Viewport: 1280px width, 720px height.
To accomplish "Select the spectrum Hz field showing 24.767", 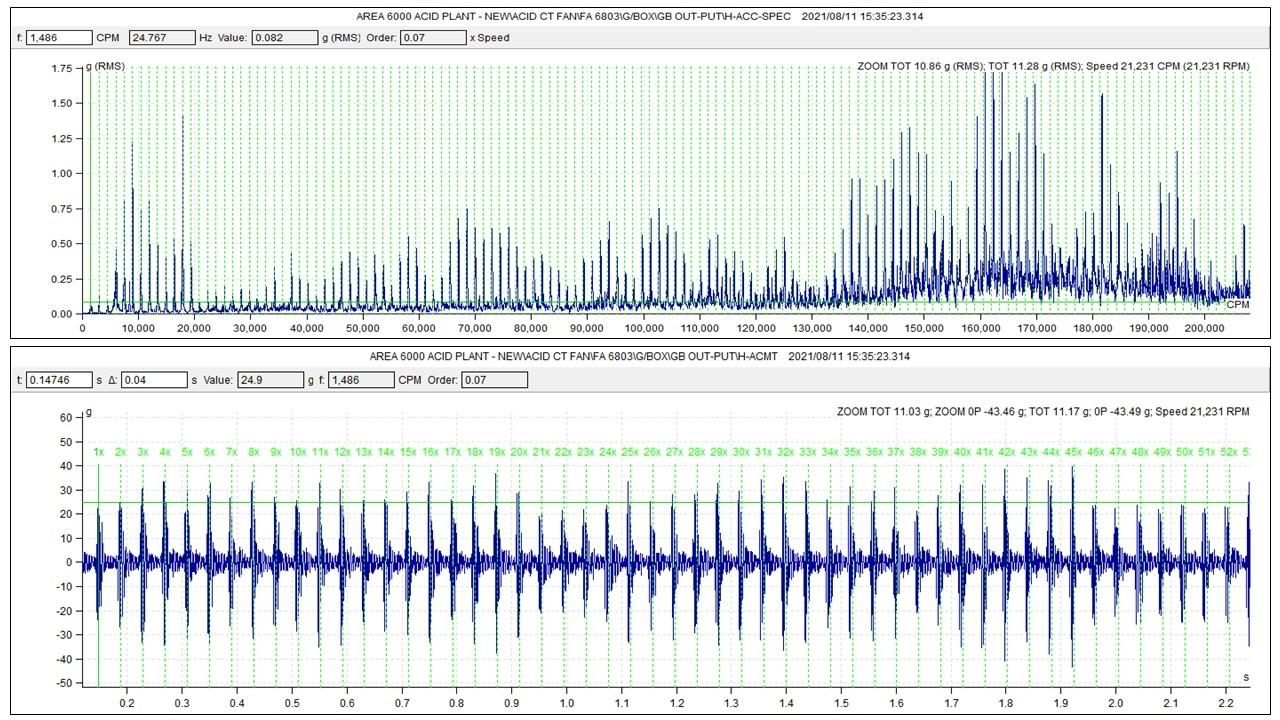I will (x=164, y=38).
